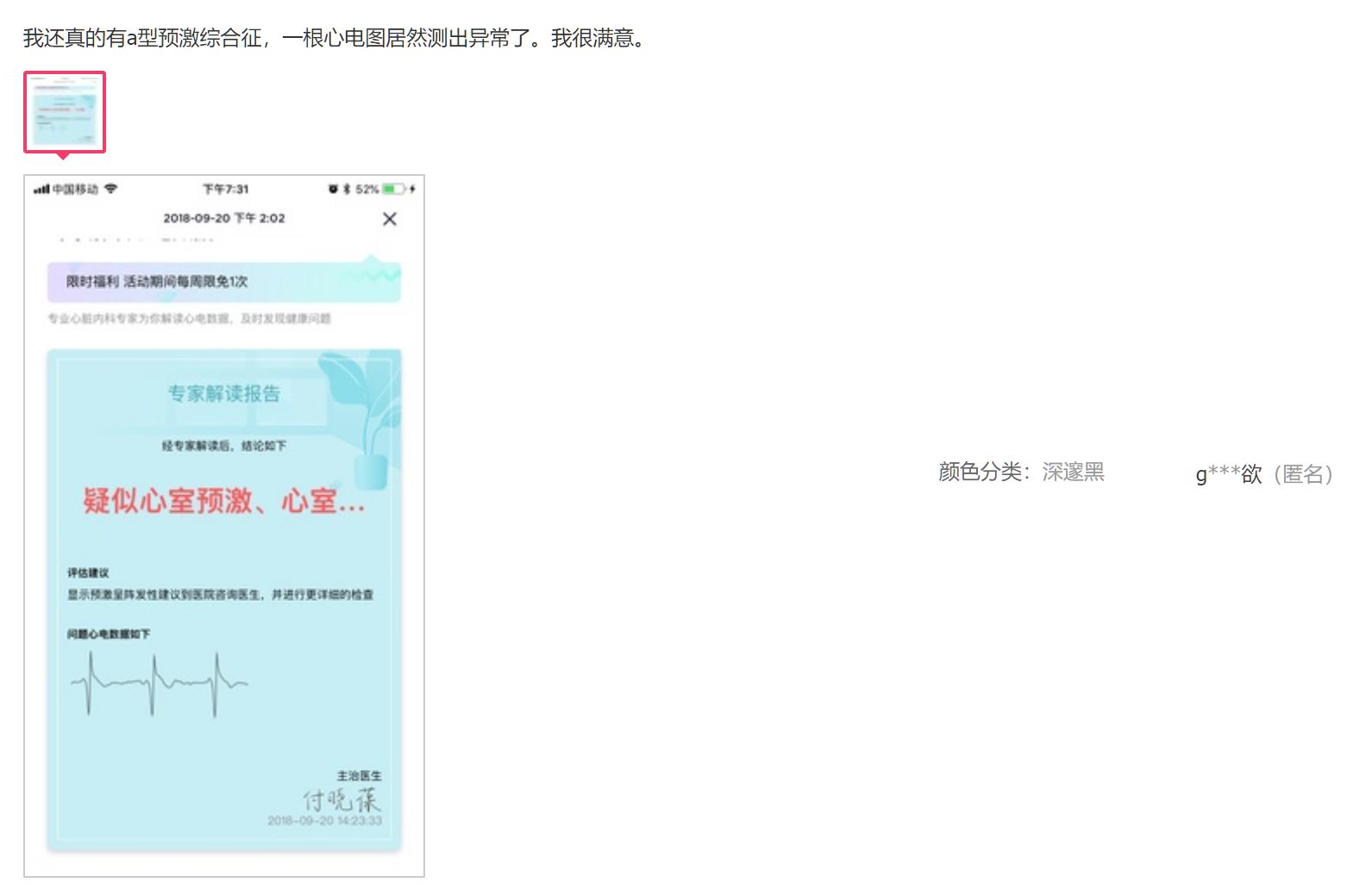Click the 2018-09-20 下午 2:02 header date
1372x895 pixels.
point(224,218)
